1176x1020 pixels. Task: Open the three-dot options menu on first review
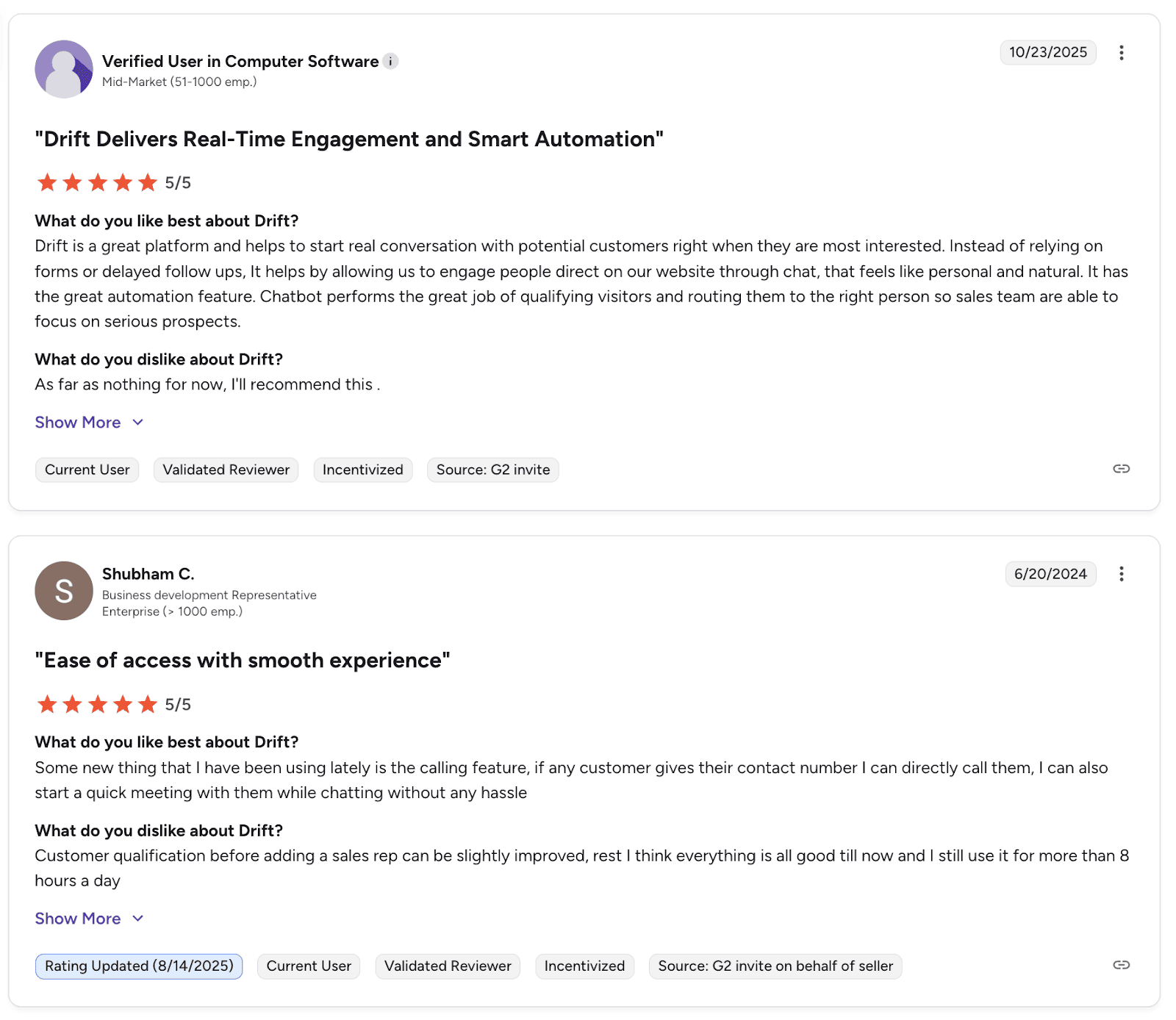point(1122,52)
